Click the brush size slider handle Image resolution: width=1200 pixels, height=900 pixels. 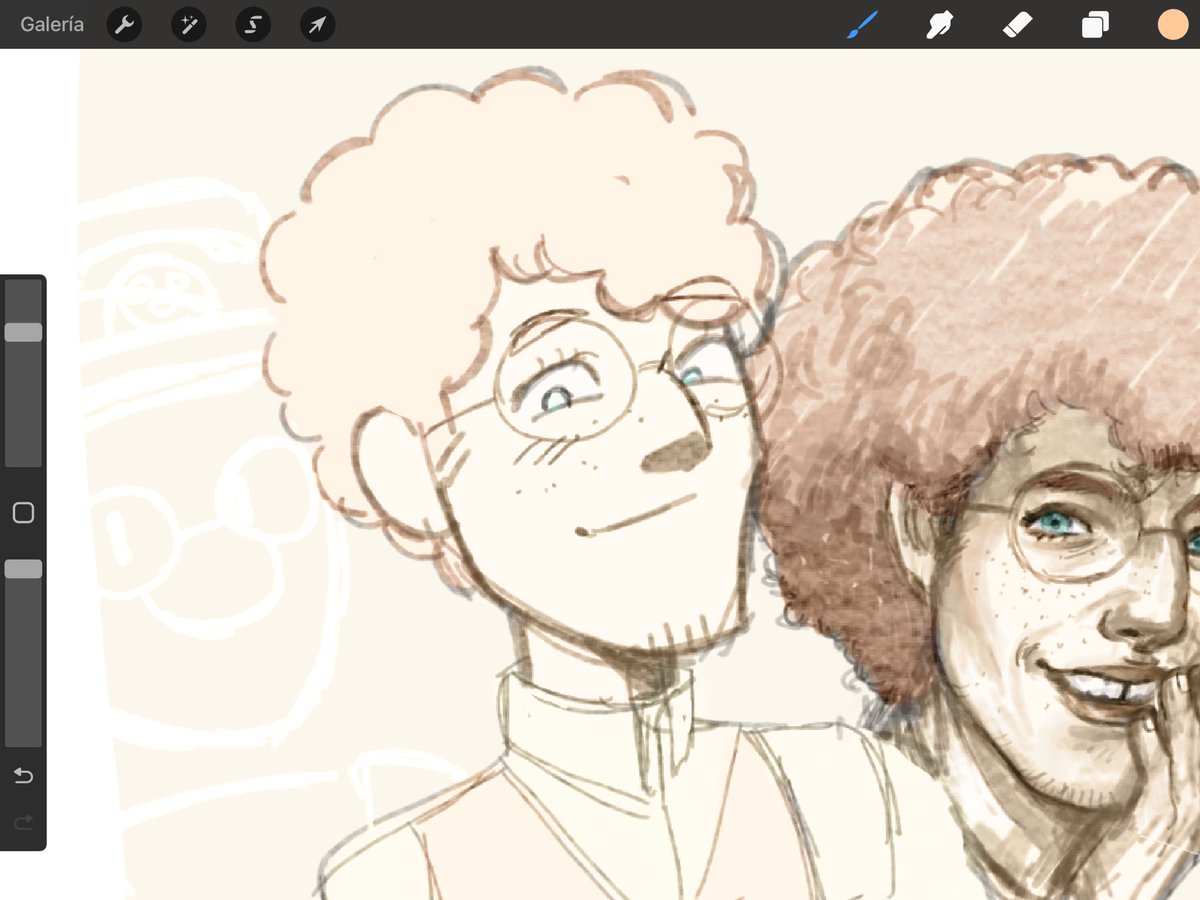click(23, 332)
